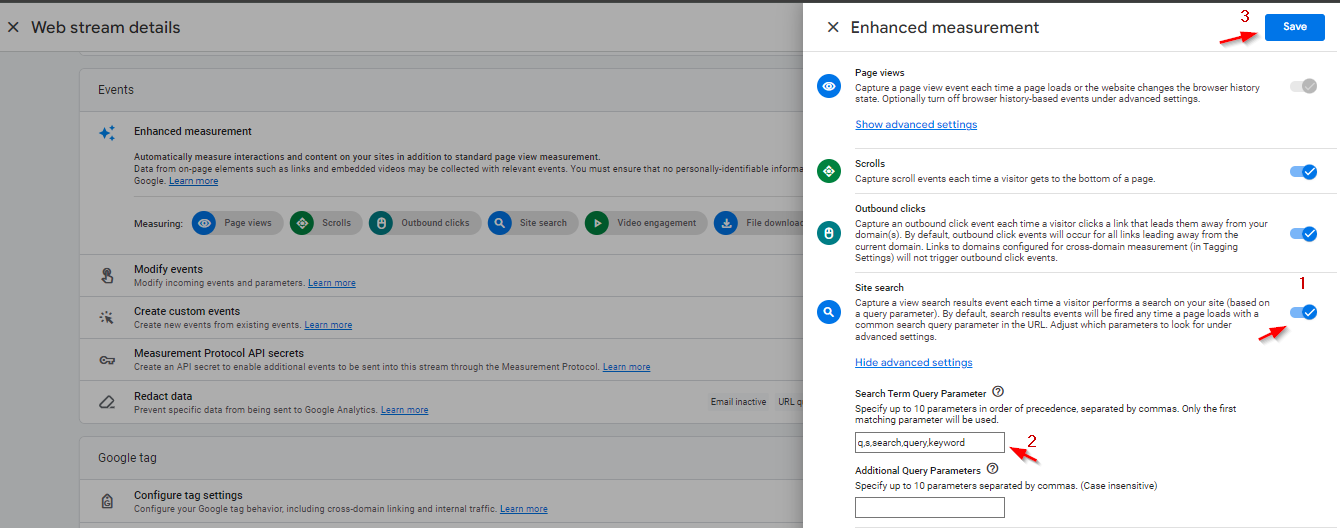The height and width of the screenshot is (528, 1340).
Task: Click the Additional Query Parameters input field
Action: click(x=929, y=507)
